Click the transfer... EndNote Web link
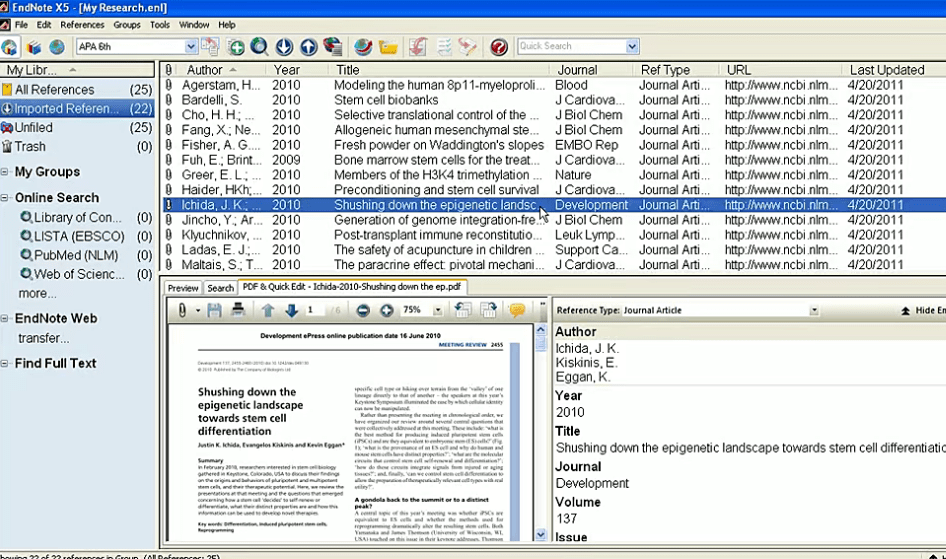 (43, 338)
